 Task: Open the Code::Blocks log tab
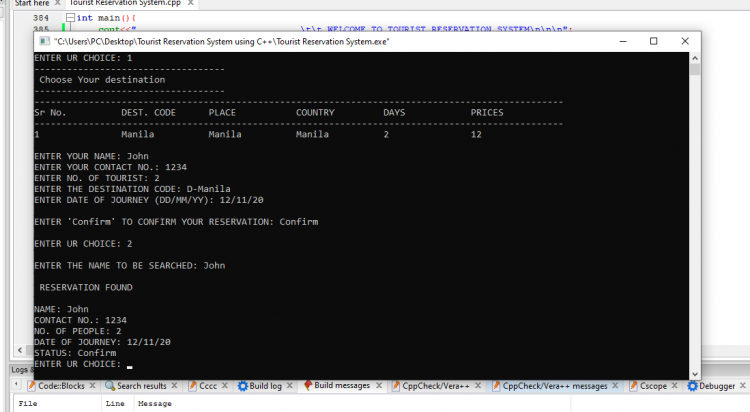pyautogui.click(x=61, y=386)
